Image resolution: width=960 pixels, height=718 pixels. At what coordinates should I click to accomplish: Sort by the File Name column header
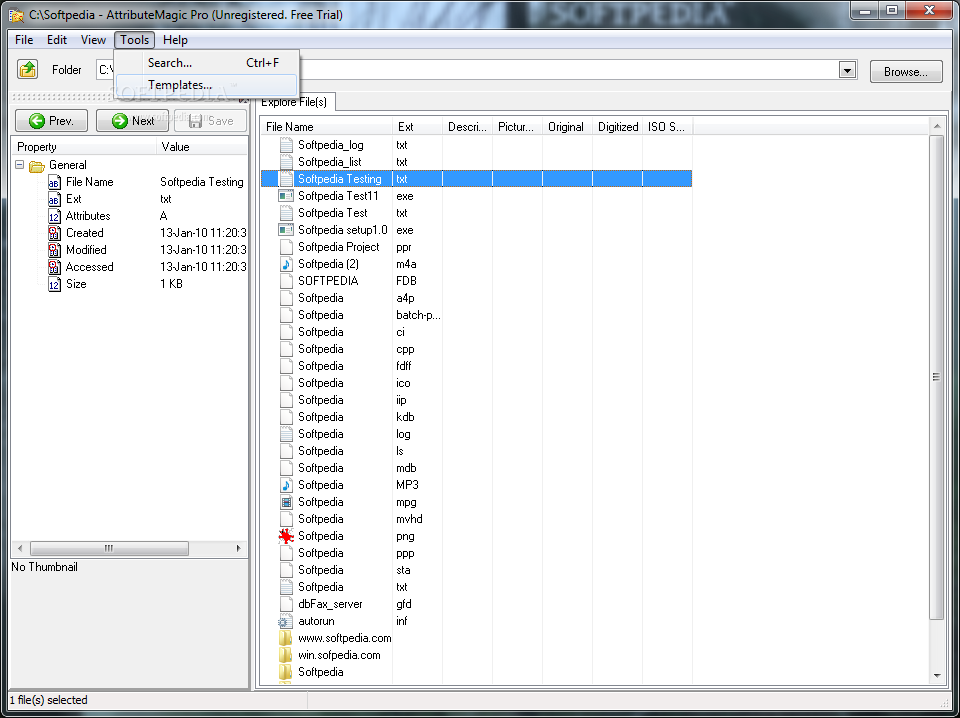click(326, 127)
